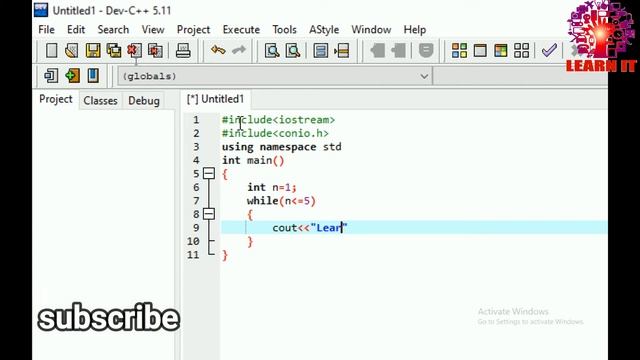Collapse the while-loop fold at line 8
The width and height of the screenshot is (640, 360).
[209, 214]
